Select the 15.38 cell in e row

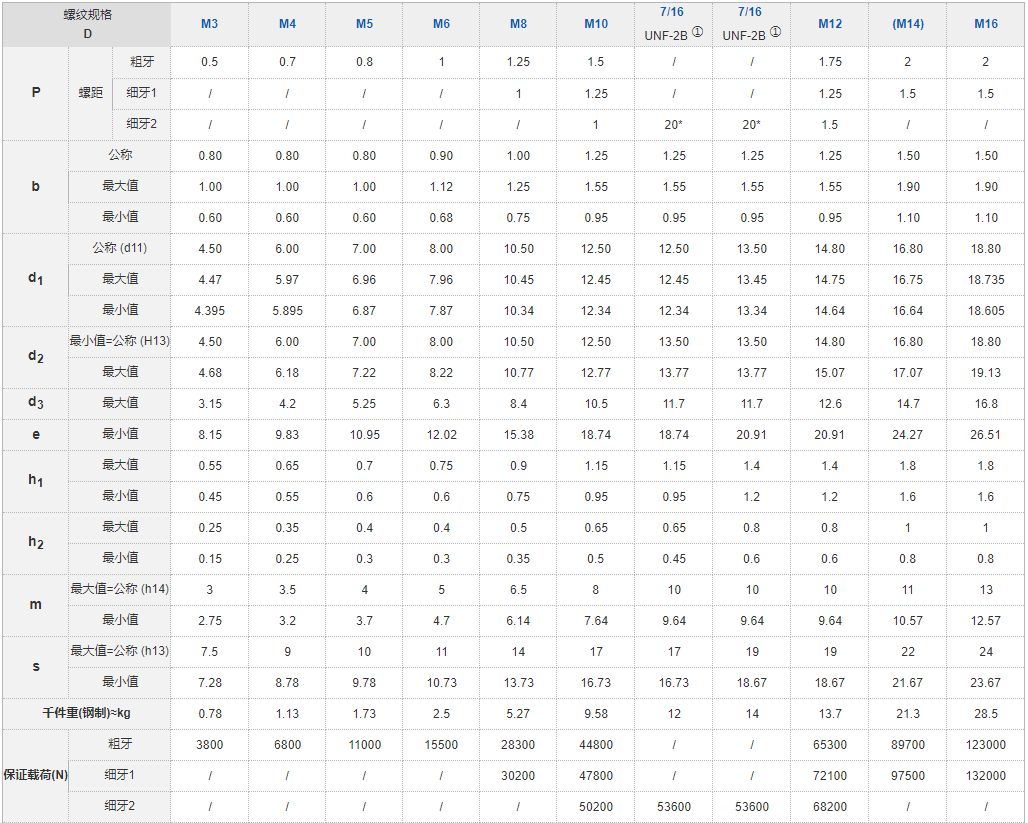pos(519,435)
